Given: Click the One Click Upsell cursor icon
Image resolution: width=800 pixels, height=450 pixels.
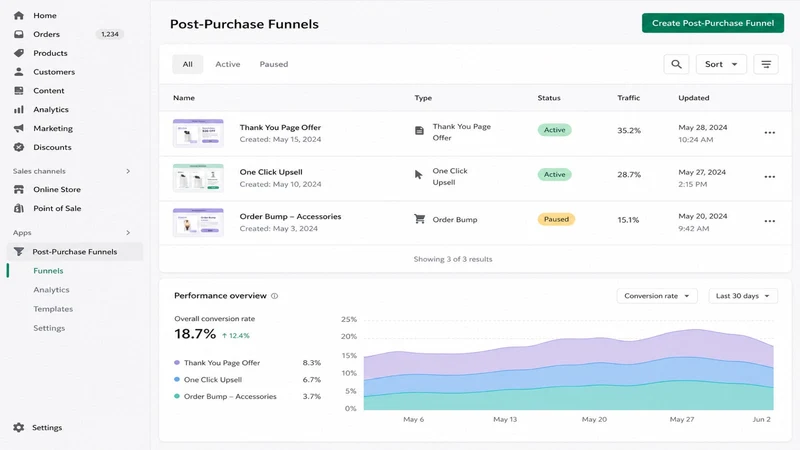Looking at the screenshot, I should point(418,175).
